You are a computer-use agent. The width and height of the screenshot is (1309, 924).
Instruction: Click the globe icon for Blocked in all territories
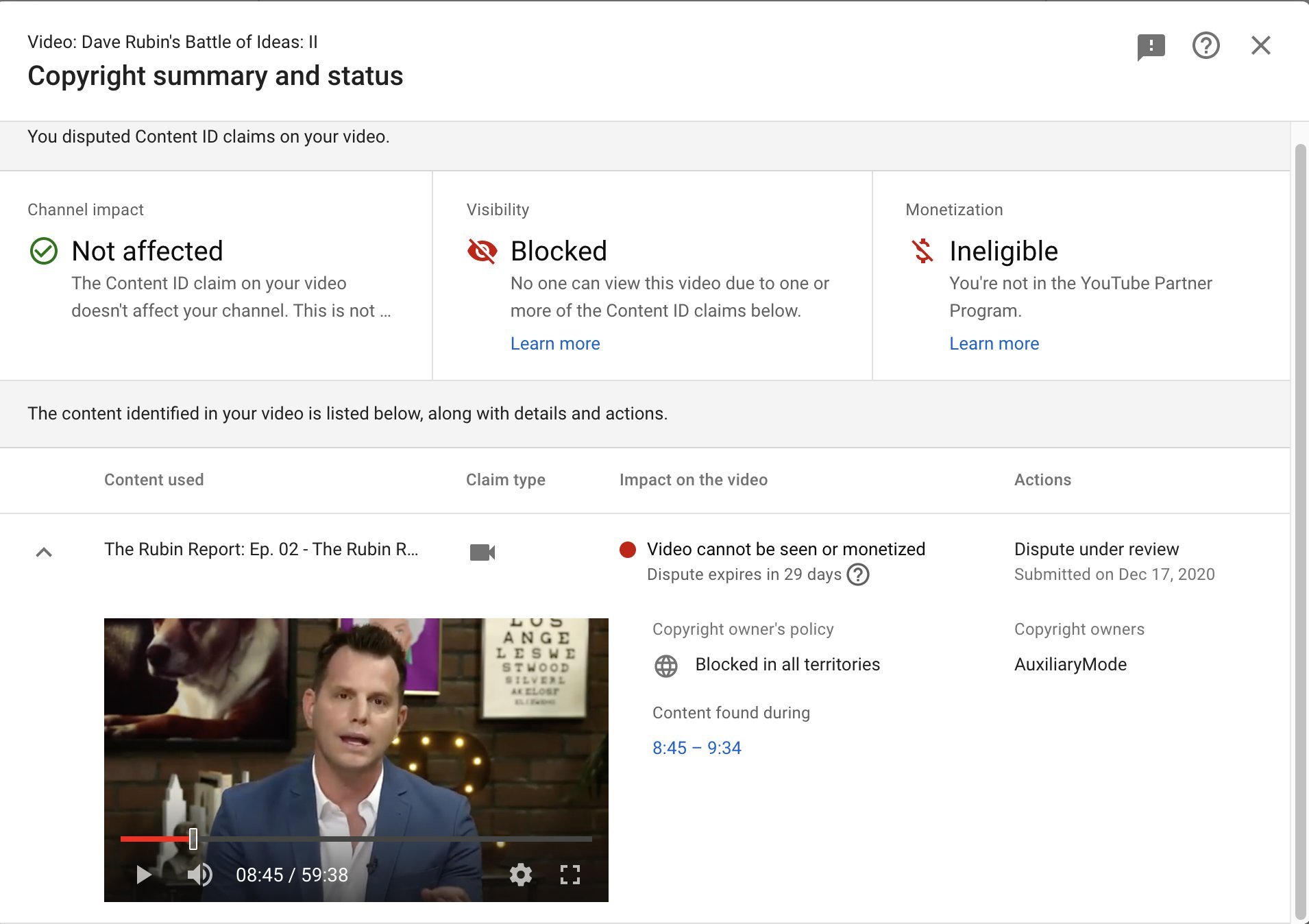pyautogui.click(x=666, y=666)
